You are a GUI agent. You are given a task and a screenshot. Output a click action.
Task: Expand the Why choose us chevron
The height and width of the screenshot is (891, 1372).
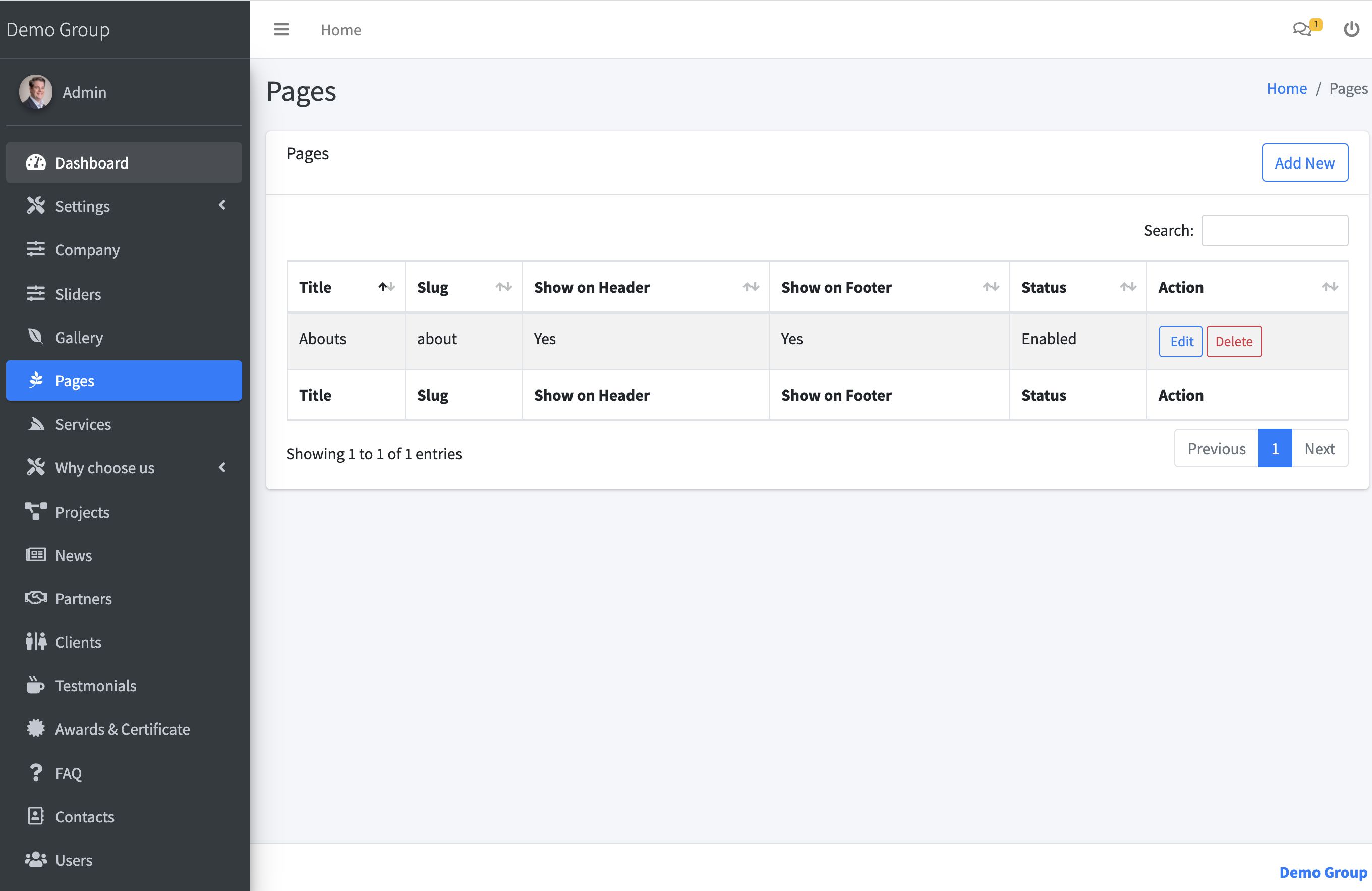point(222,467)
